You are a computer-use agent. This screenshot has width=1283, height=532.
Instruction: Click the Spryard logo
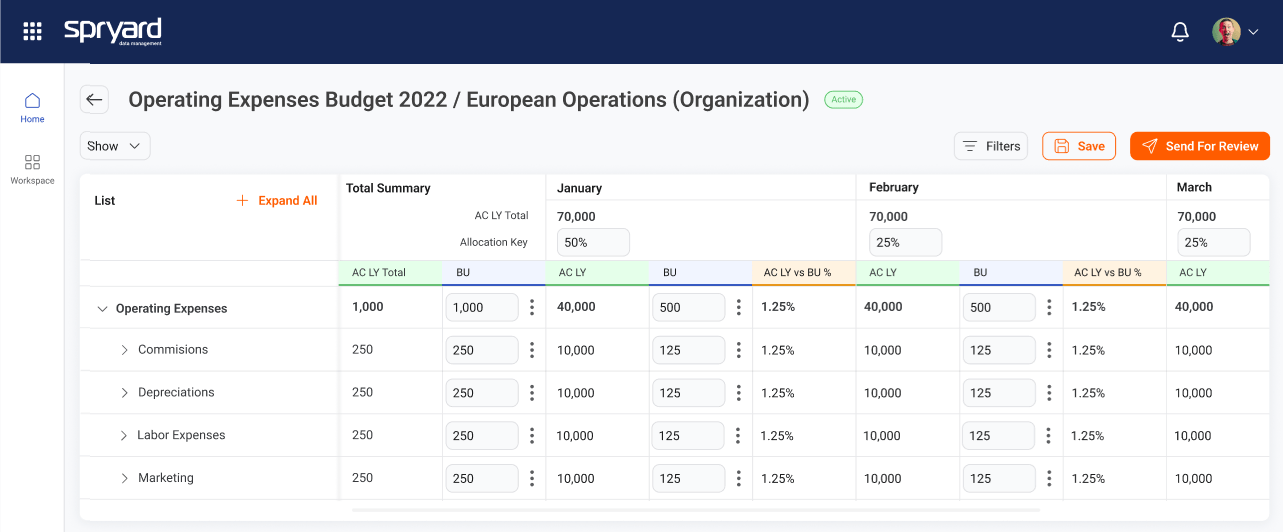point(112,31)
